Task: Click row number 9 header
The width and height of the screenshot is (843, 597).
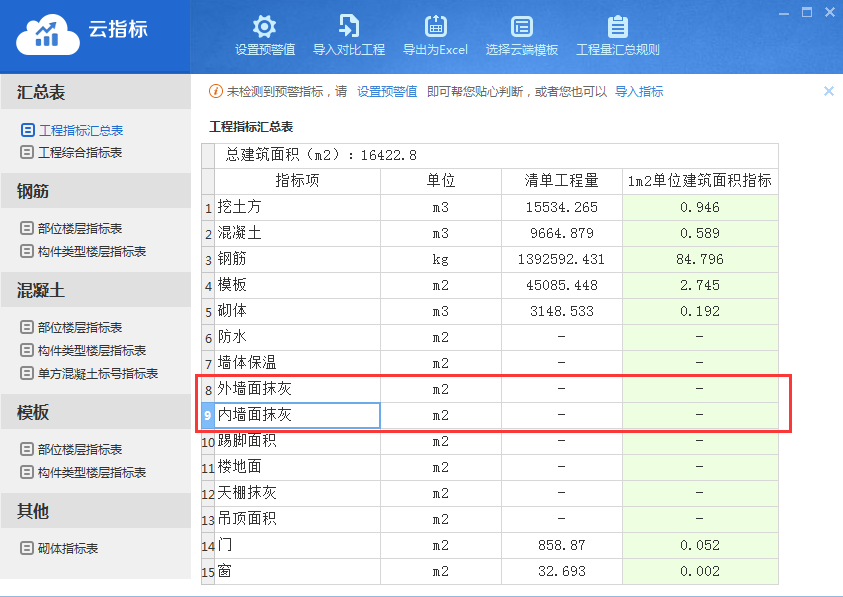Action: pyautogui.click(x=208, y=415)
